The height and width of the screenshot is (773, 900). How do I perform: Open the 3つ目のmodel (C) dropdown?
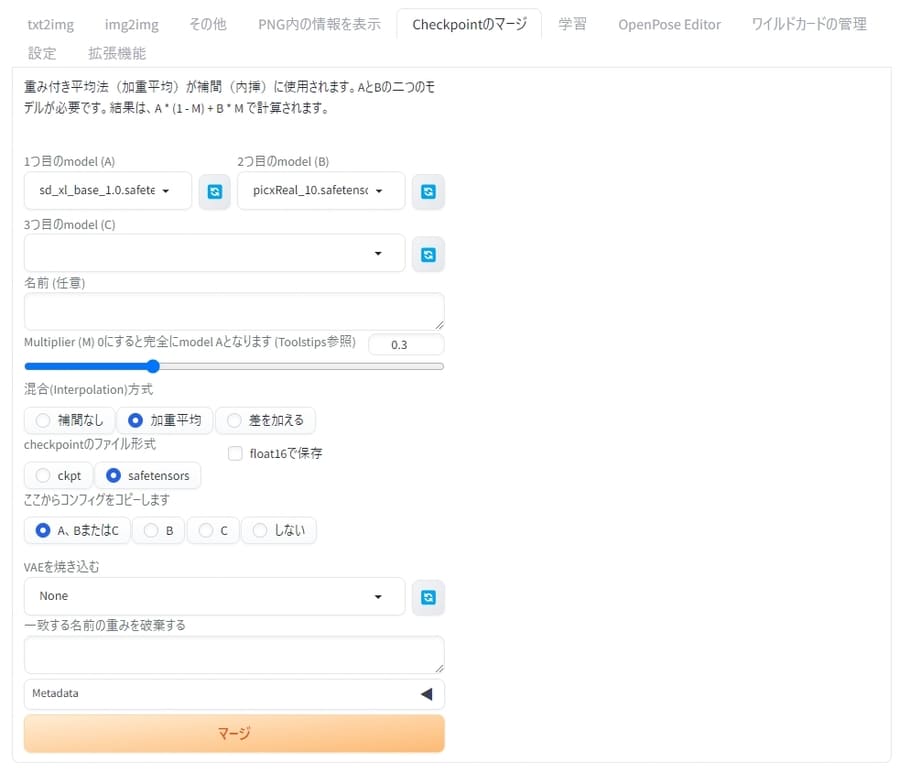[214, 254]
